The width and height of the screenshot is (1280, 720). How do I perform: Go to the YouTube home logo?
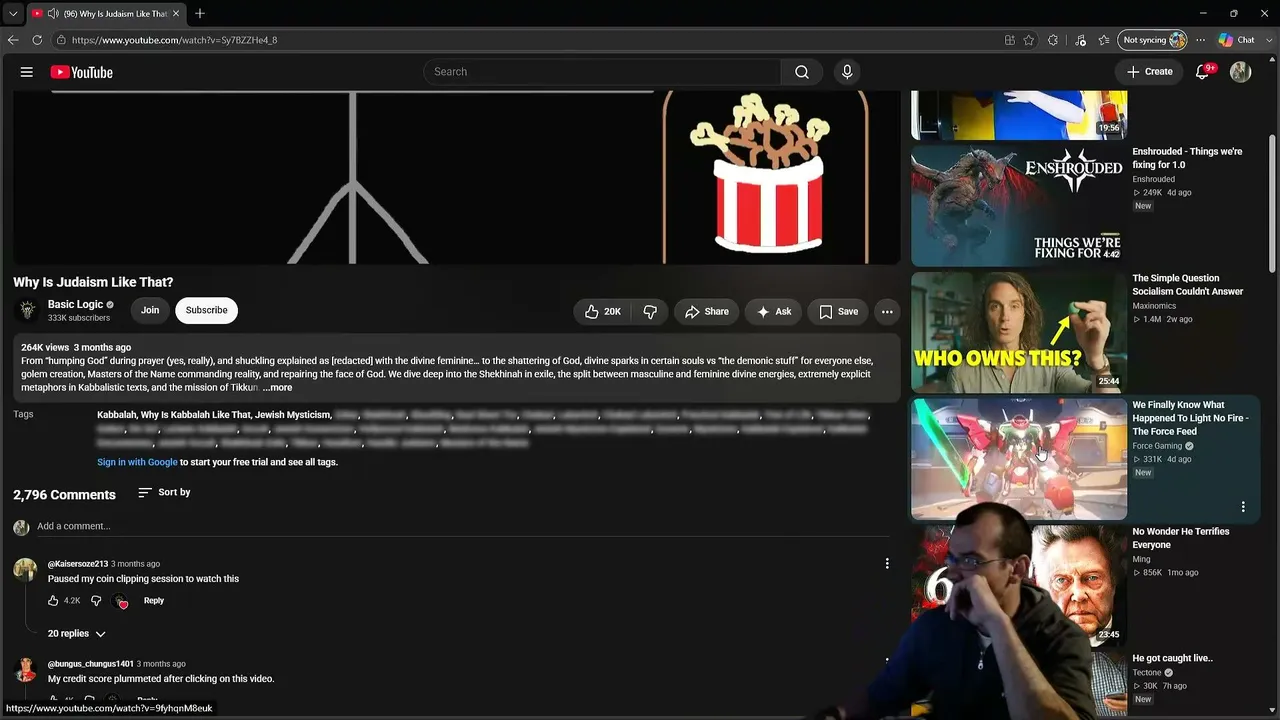click(x=81, y=72)
